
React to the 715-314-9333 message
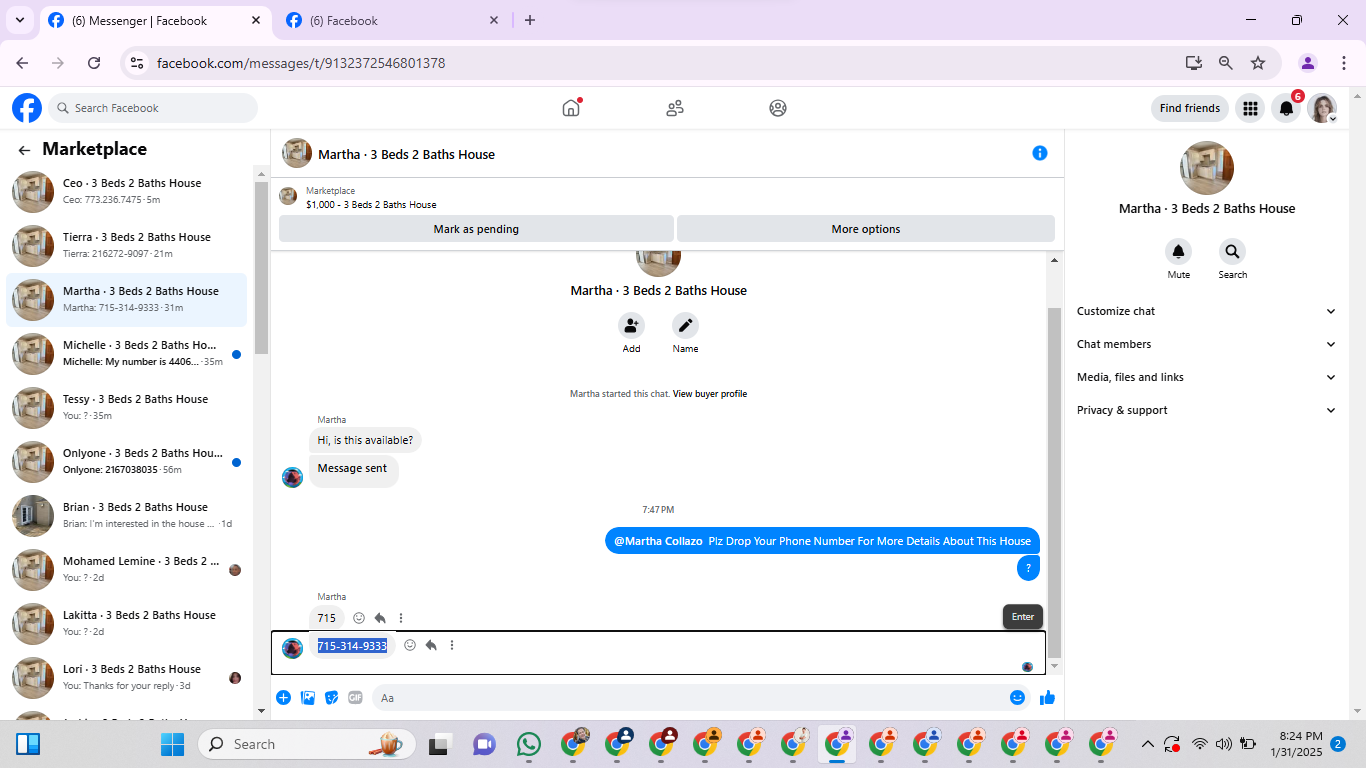coord(410,645)
